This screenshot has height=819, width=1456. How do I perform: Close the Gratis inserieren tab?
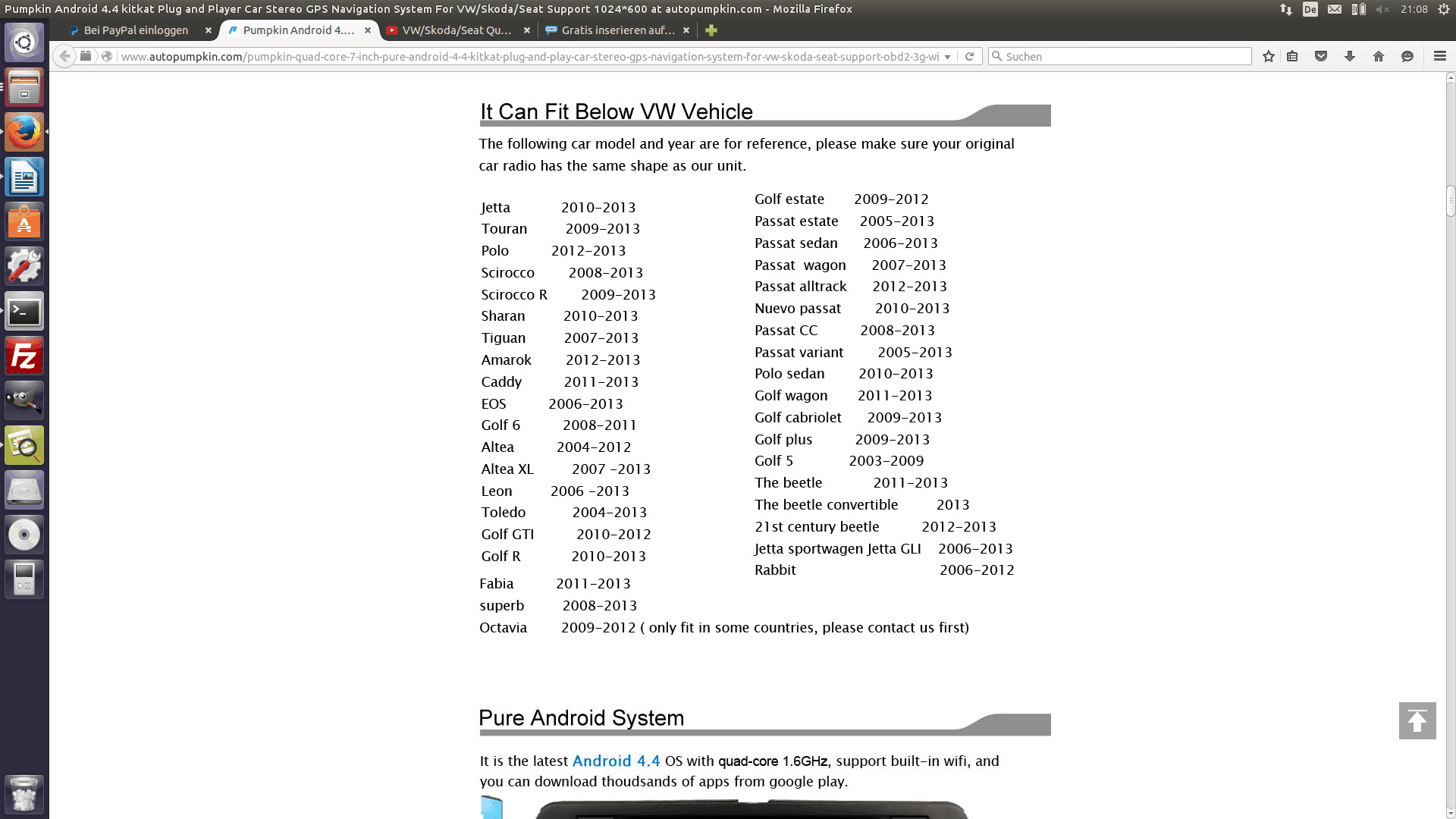686,30
